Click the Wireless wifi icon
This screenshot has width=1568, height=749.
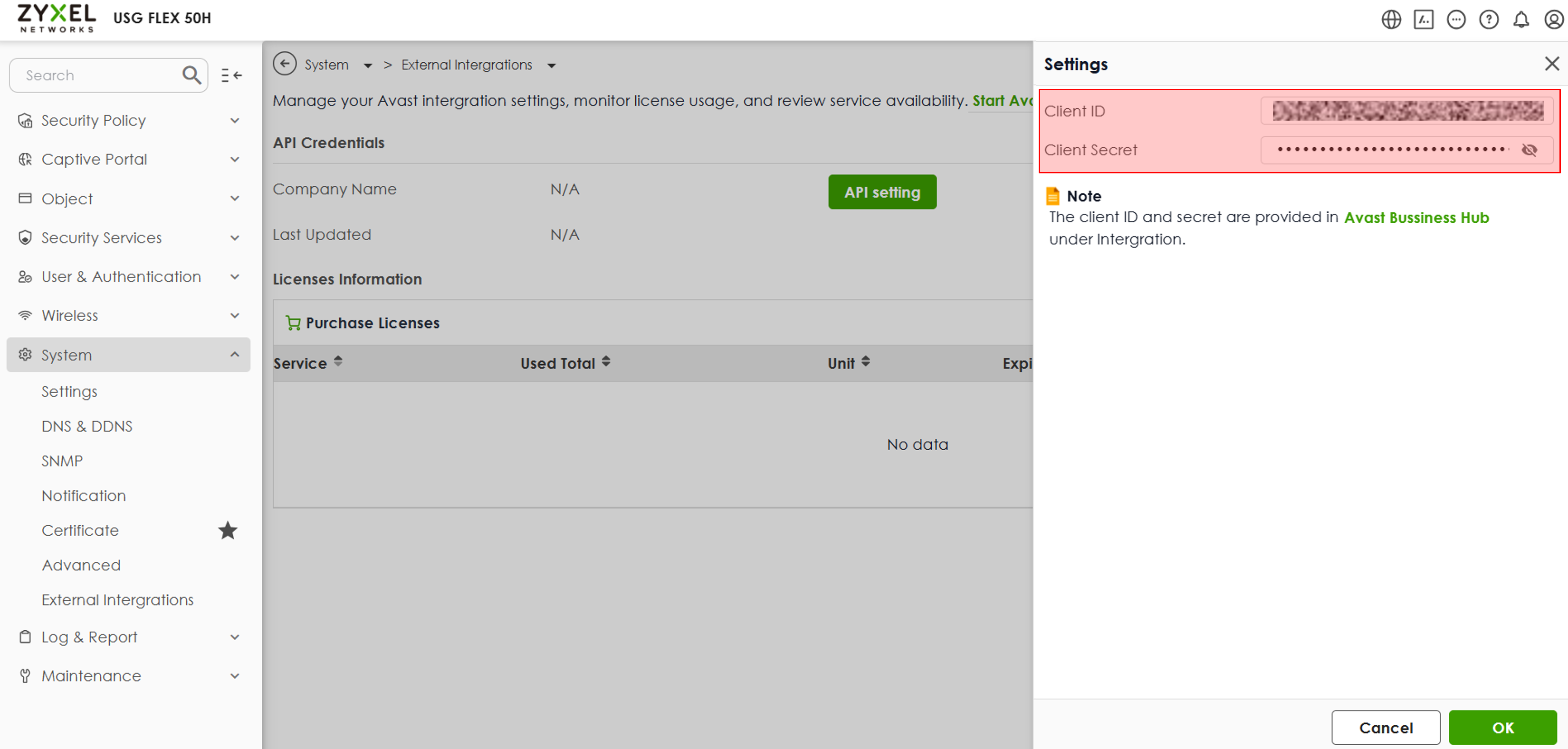[25, 315]
